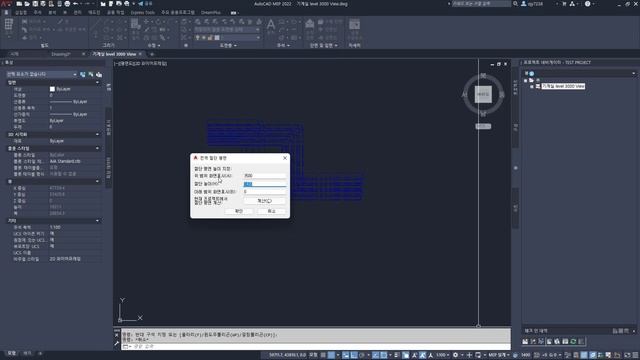Switch to the Drawing2 file tab

(x=61, y=54)
